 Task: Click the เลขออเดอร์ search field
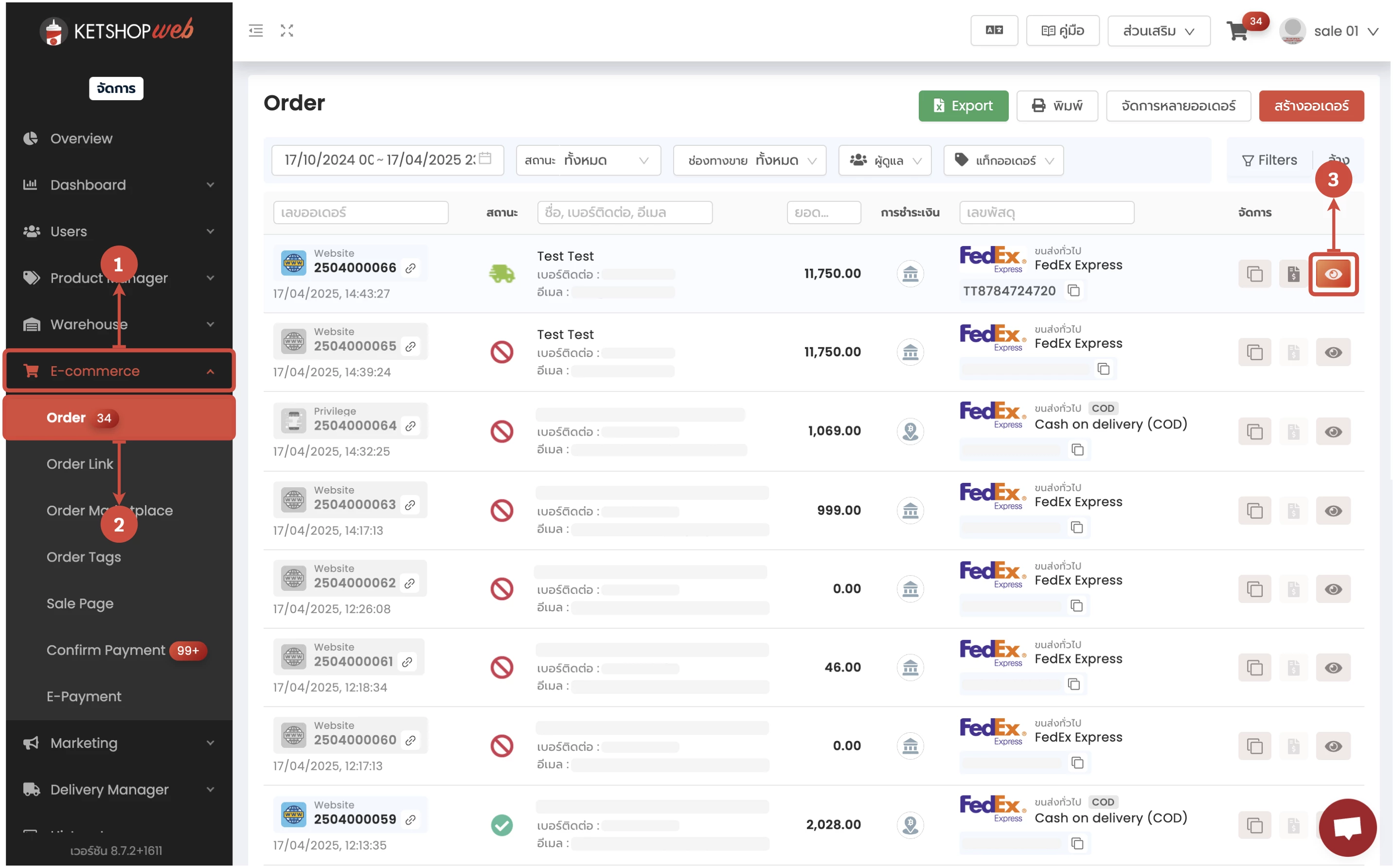pyautogui.click(x=360, y=213)
